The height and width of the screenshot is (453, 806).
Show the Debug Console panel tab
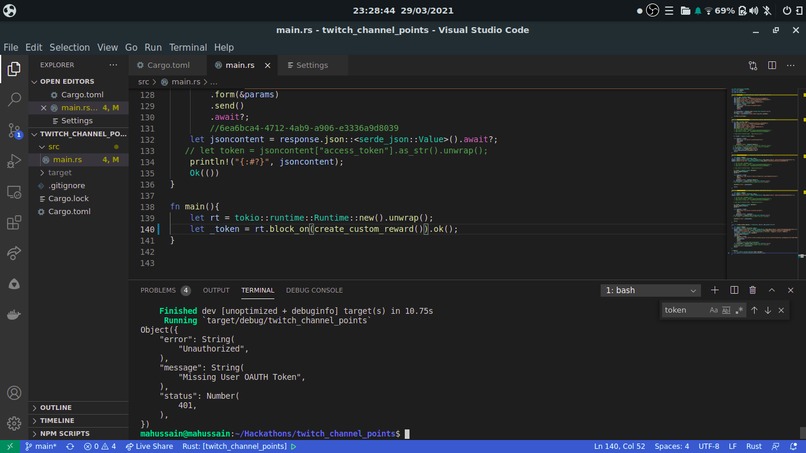click(x=314, y=291)
